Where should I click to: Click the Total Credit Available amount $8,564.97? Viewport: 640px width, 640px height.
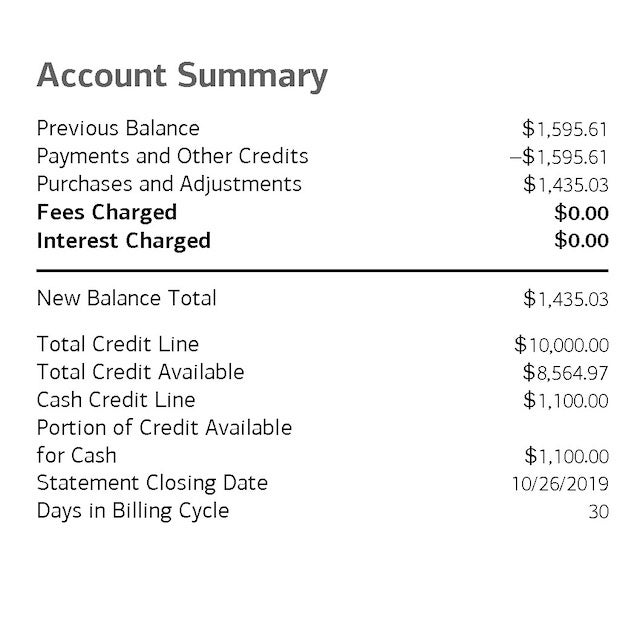[565, 373]
